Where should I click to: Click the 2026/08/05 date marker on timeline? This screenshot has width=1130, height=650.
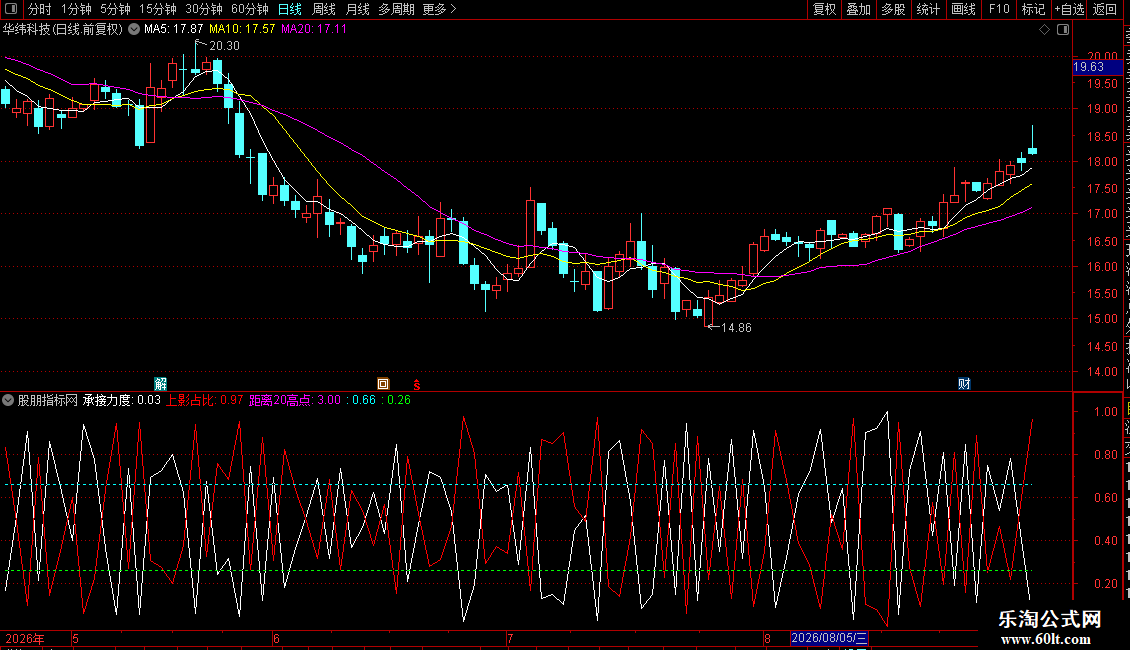point(829,638)
